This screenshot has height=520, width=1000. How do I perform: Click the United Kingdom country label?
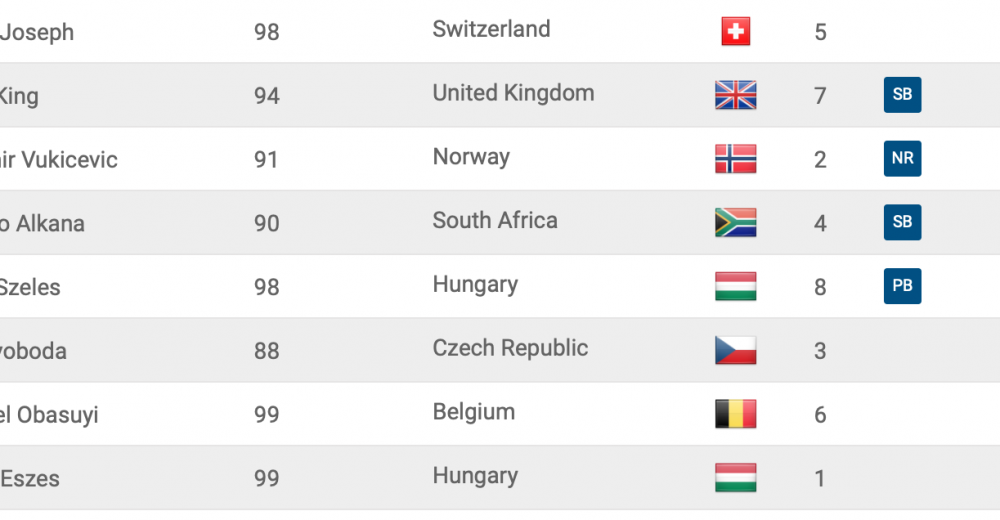click(513, 93)
